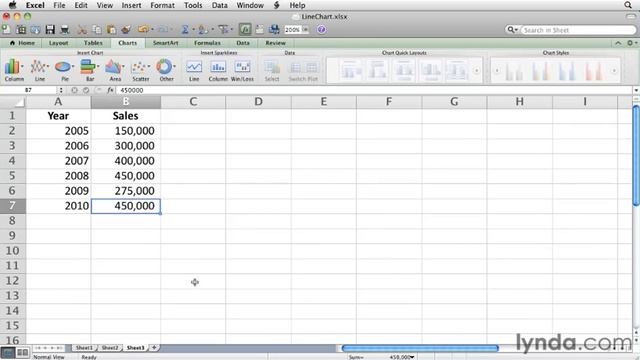Open the Formulas ribbon tab

click(x=207, y=43)
